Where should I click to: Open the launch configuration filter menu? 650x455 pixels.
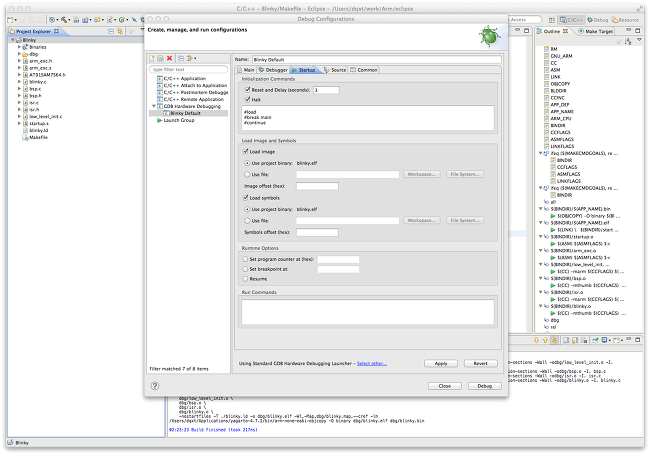(192, 58)
